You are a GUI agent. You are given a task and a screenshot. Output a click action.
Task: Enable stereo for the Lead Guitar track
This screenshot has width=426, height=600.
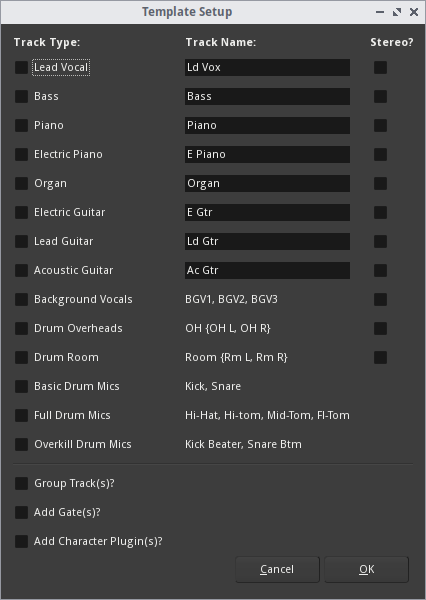[x=380, y=241]
